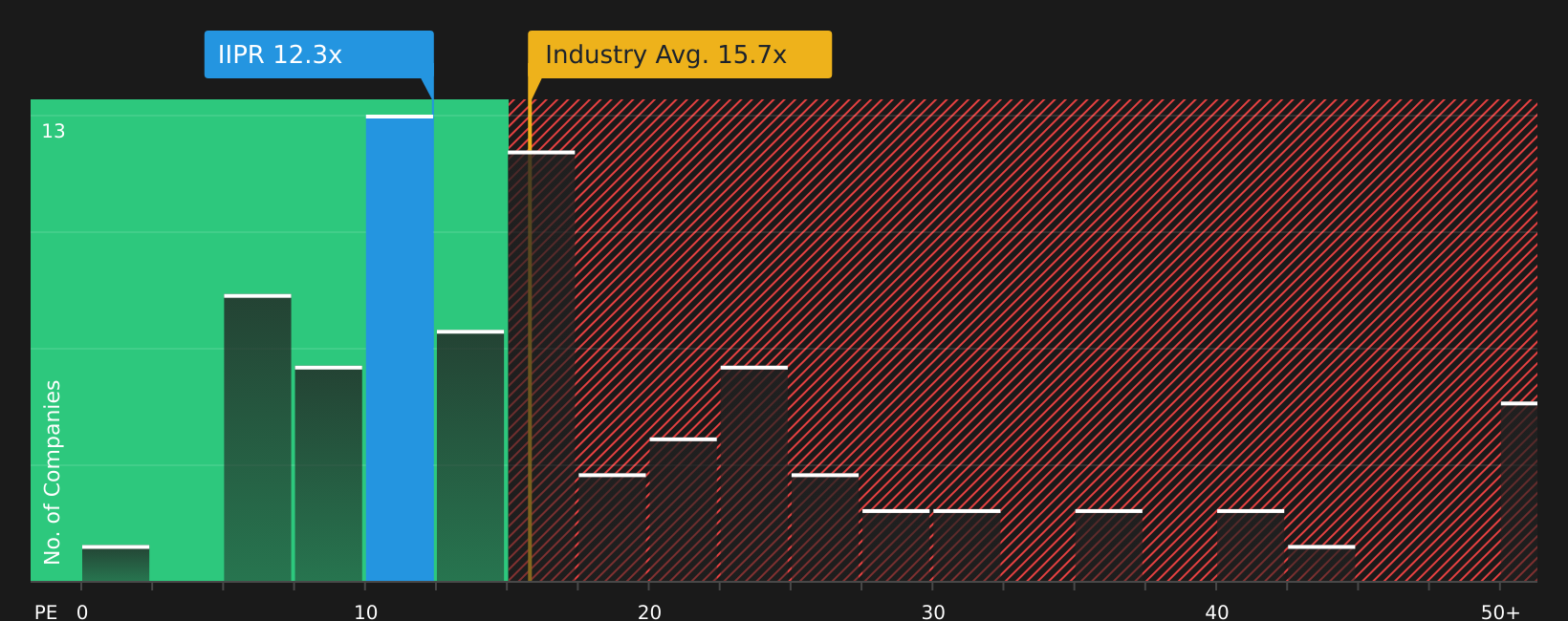Click the '0' x-axis tick label

[x=82, y=612]
